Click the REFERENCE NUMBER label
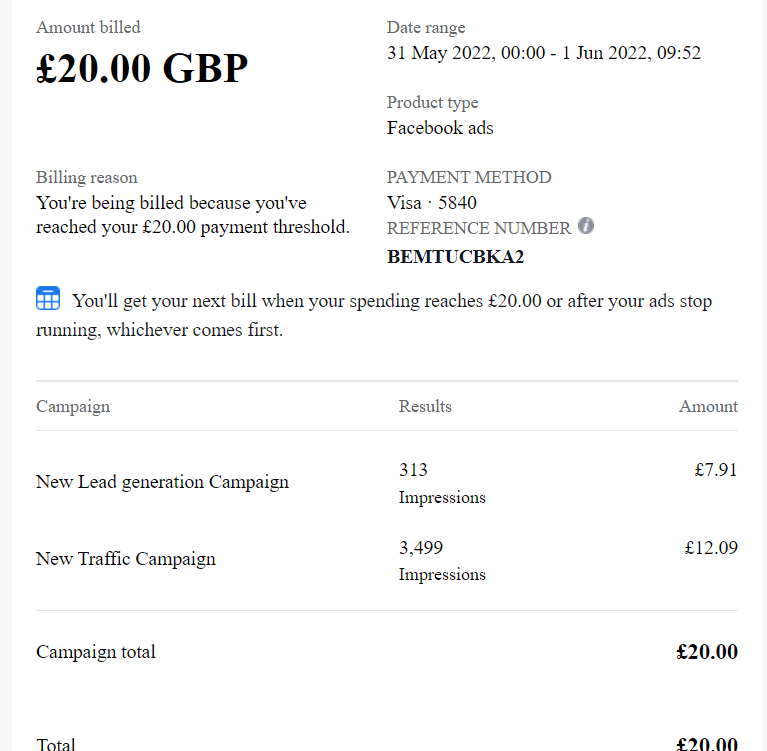The image size is (767, 751). (x=478, y=228)
